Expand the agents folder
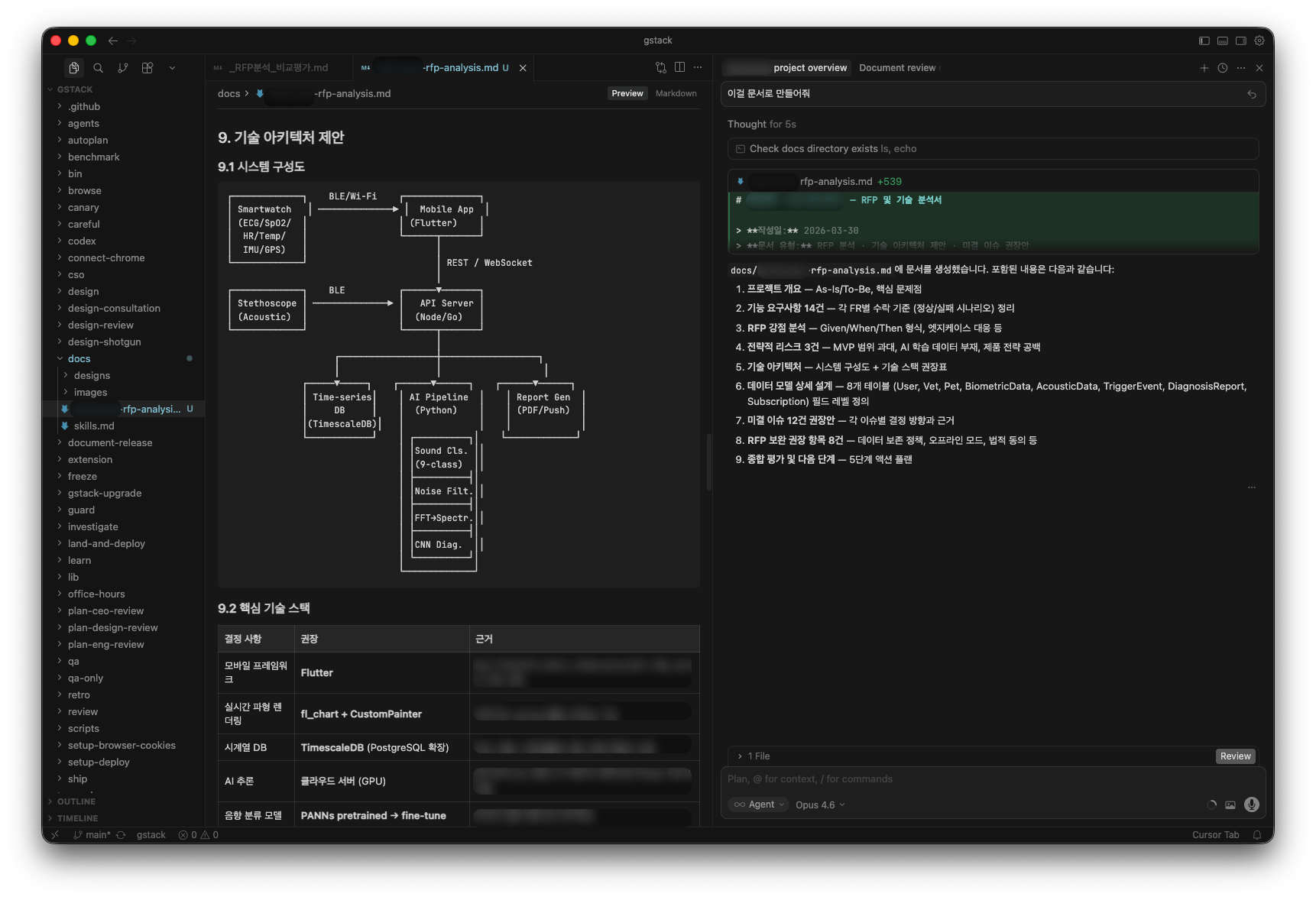Image resolution: width=1316 pixels, height=900 pixels. pos(123,124)
